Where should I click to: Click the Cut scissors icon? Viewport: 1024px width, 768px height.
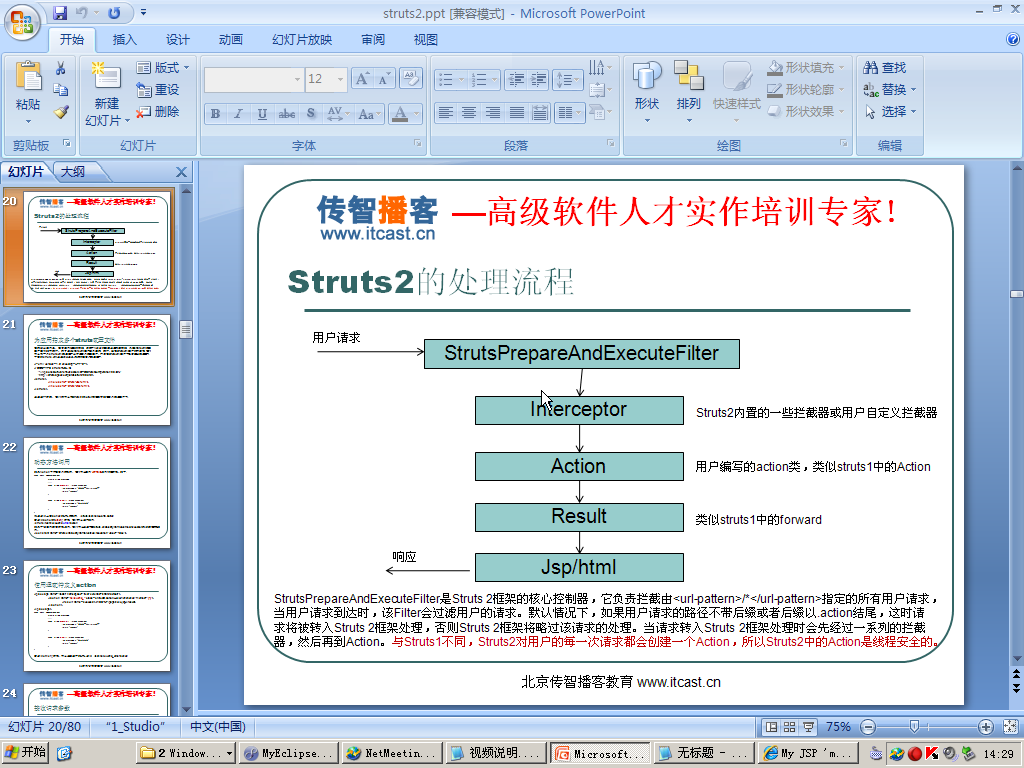pos(61,68)
